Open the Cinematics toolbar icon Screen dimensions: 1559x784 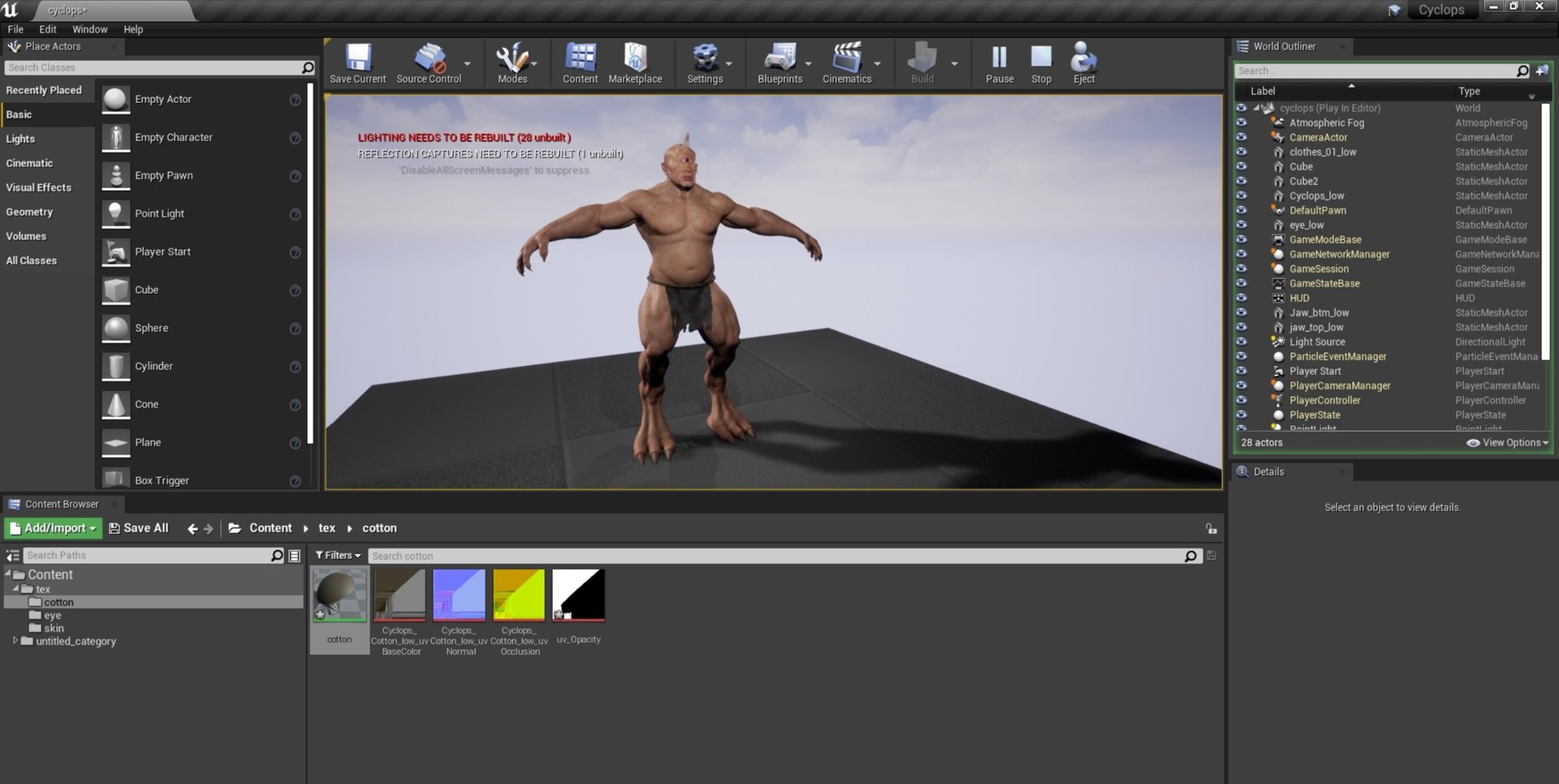(847, 63)
